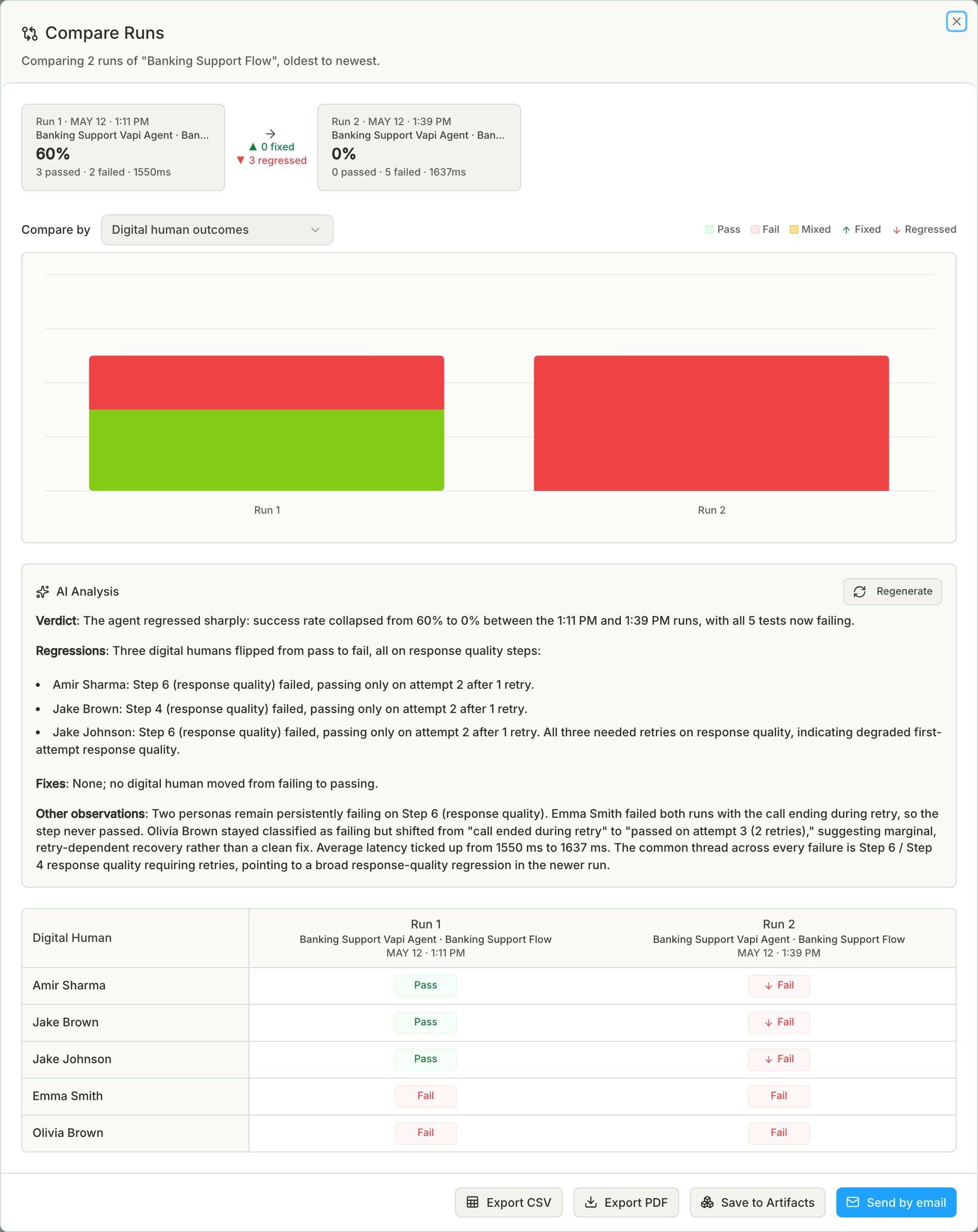Click the table icon in Export CSV
978x1232 pixels.
point(472,1202)
